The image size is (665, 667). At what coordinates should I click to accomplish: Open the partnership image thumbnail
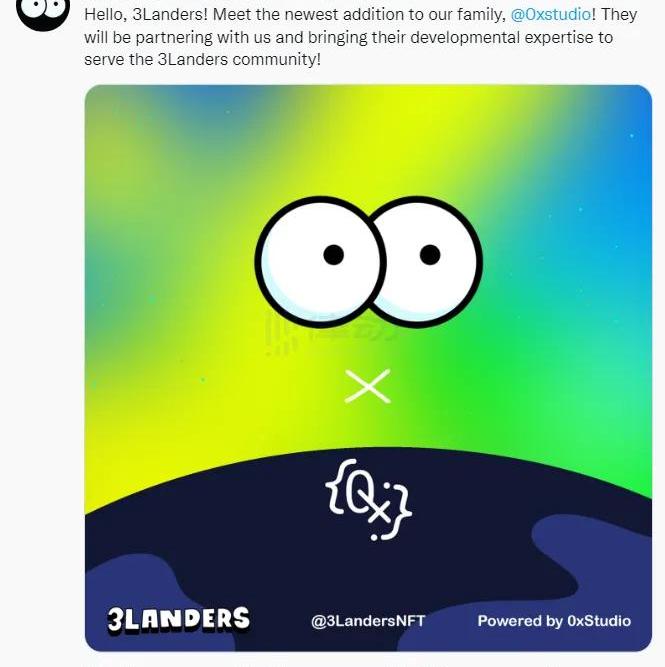[368, 368]
